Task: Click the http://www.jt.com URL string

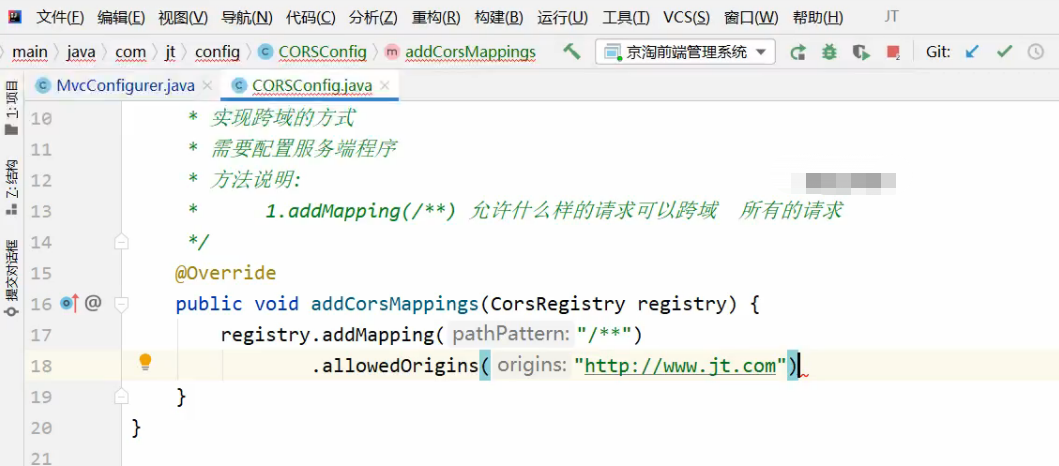Action: tap(680, 366)
